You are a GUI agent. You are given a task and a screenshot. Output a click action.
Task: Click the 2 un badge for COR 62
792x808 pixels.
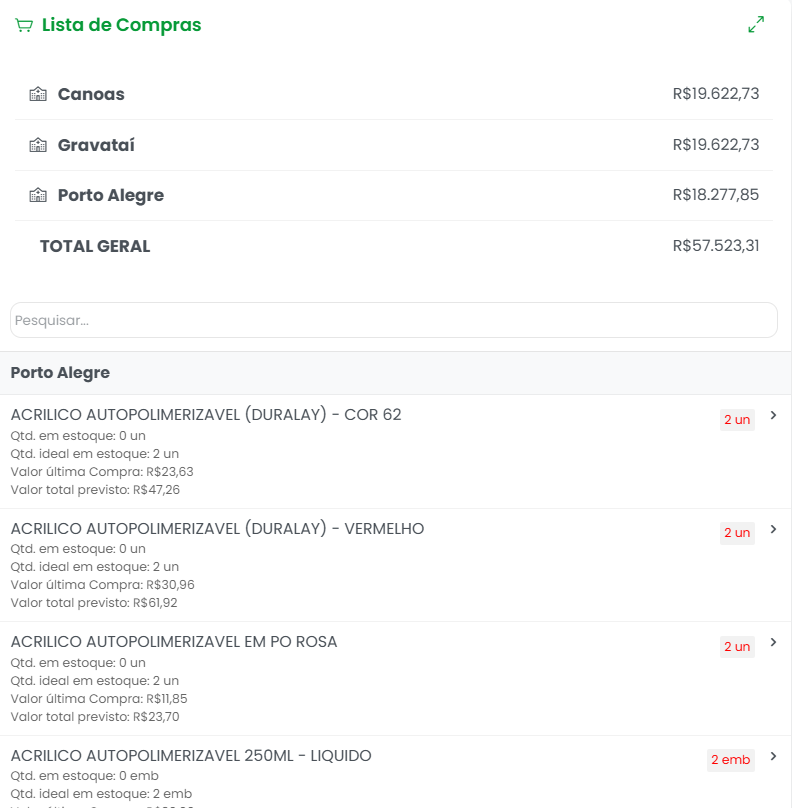pyautogui.click(x=736, y=420)
